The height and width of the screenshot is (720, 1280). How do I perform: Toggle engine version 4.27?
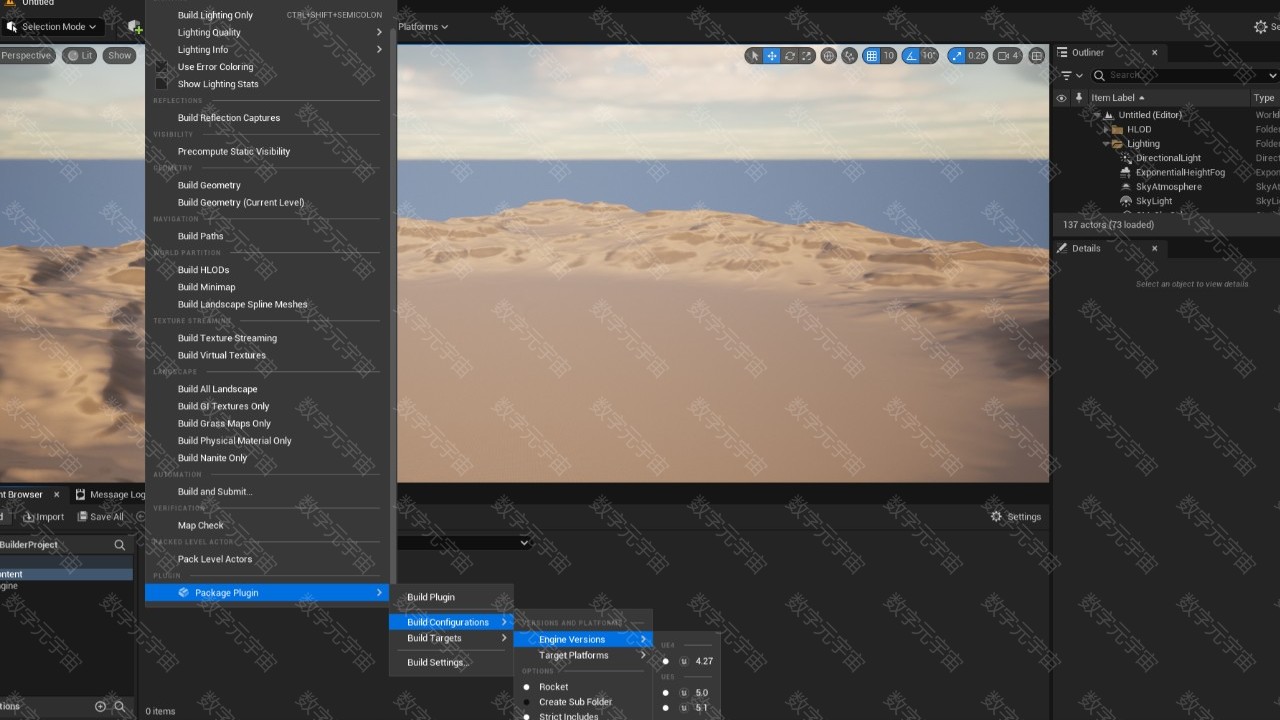(688, 661)
